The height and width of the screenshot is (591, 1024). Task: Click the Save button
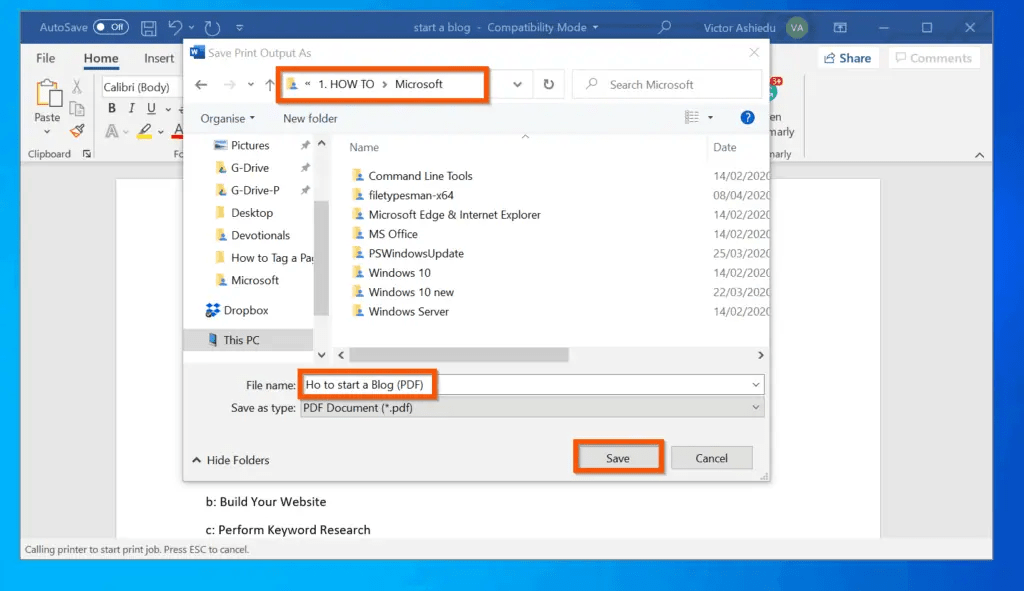pyautogui.click(x=618, y=457)
